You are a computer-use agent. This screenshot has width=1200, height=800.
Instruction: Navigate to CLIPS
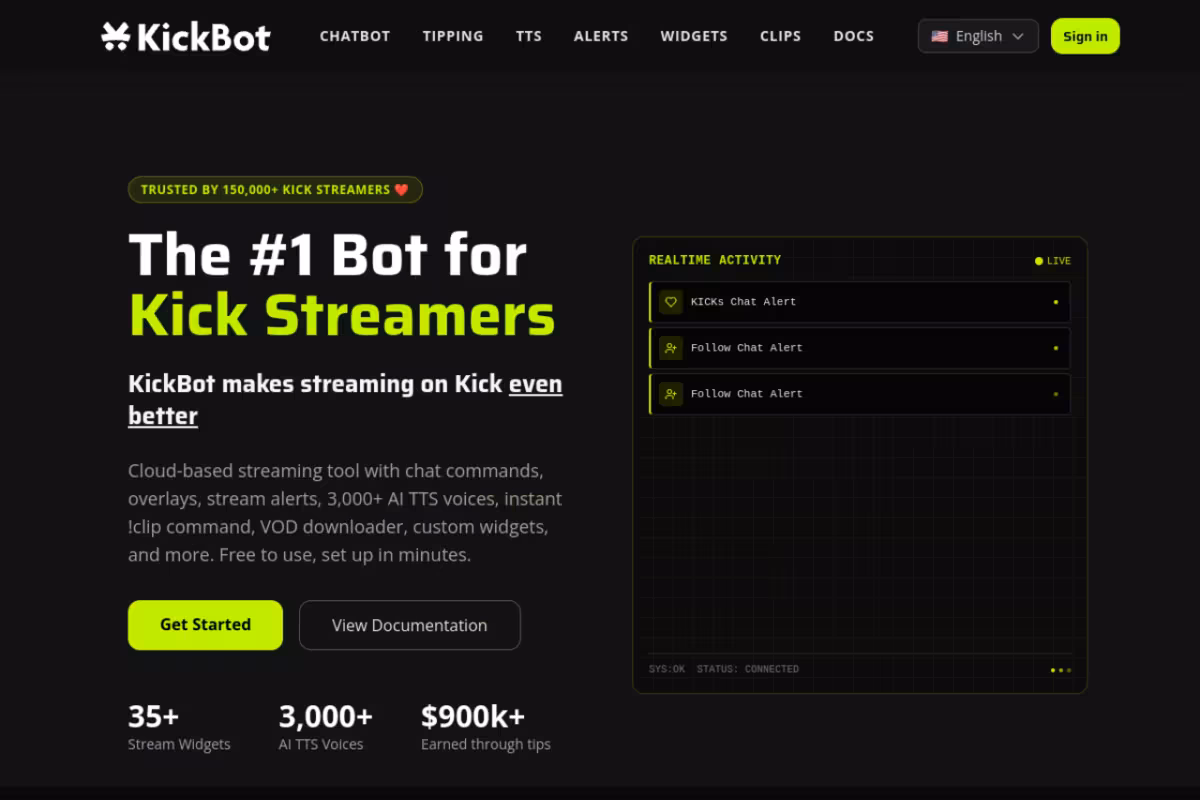click(780, 36)
